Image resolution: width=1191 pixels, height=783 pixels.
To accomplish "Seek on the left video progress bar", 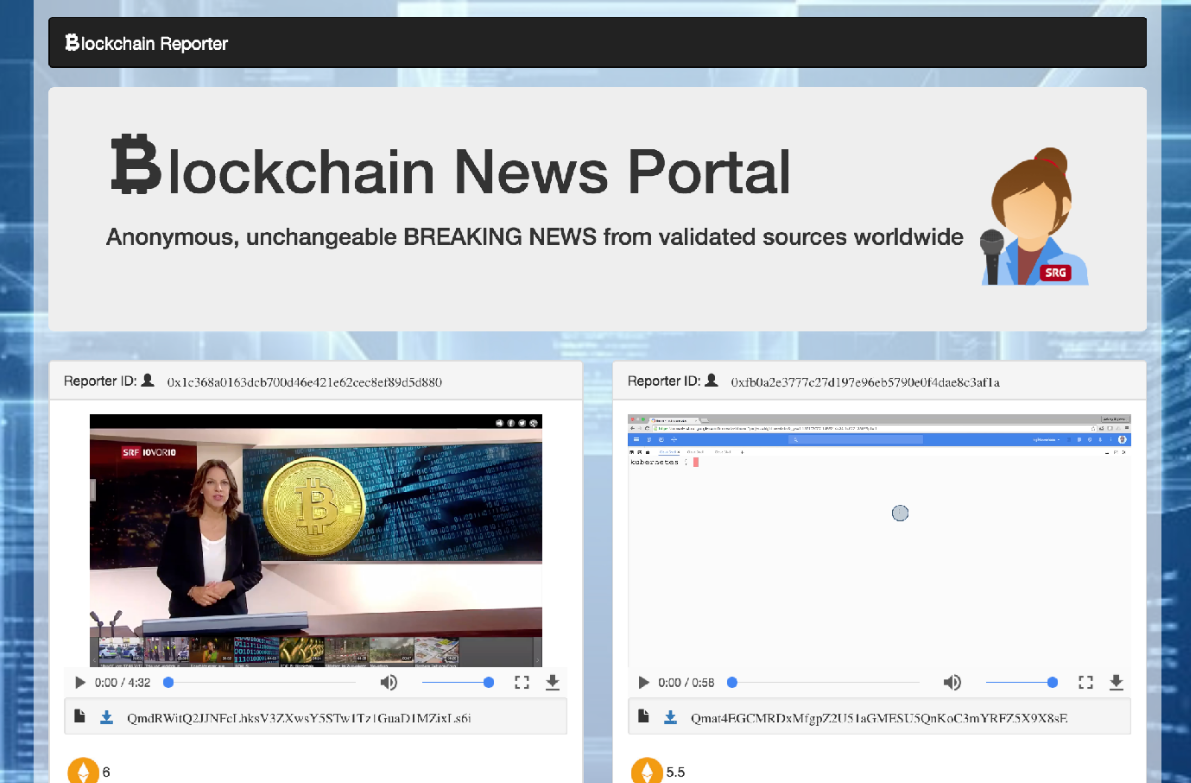I will [262, 682].
